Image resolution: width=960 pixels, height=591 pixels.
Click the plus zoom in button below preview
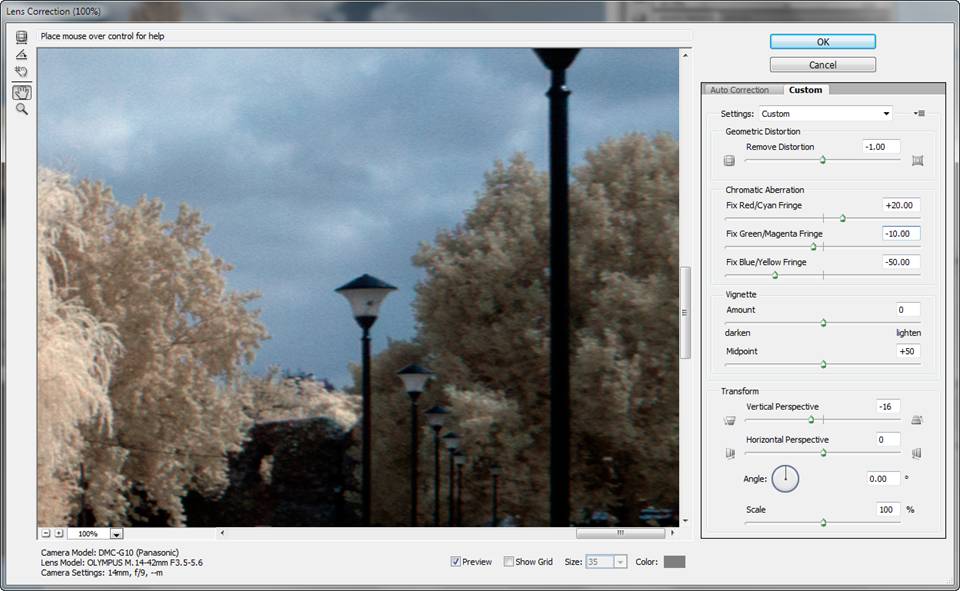(58, 534)
